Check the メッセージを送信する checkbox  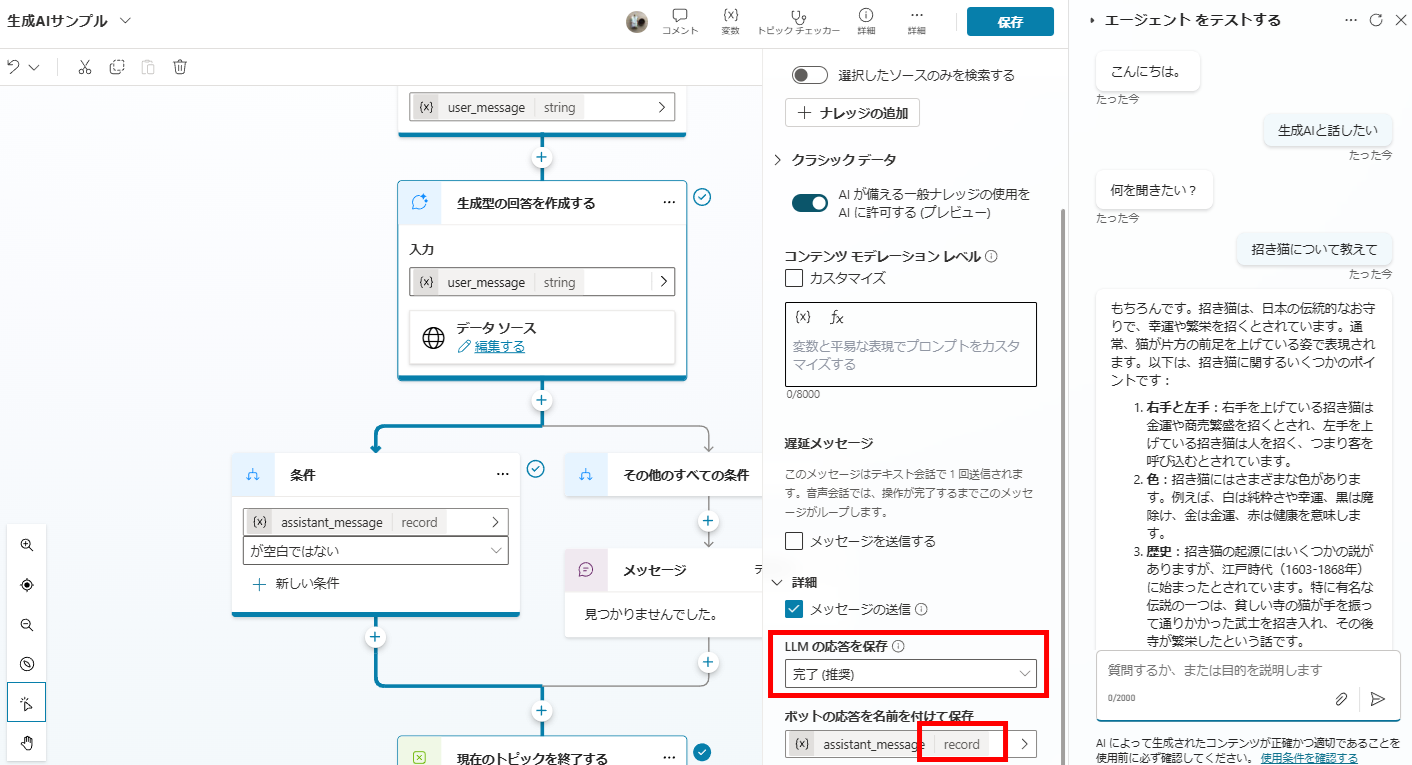[x=794, y=541]
